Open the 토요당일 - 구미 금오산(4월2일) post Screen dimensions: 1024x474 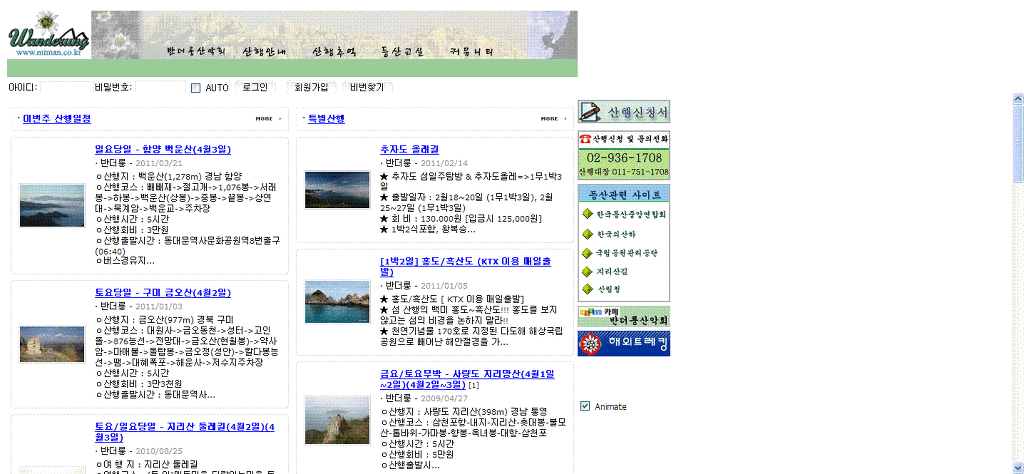[x=163, y=293]
